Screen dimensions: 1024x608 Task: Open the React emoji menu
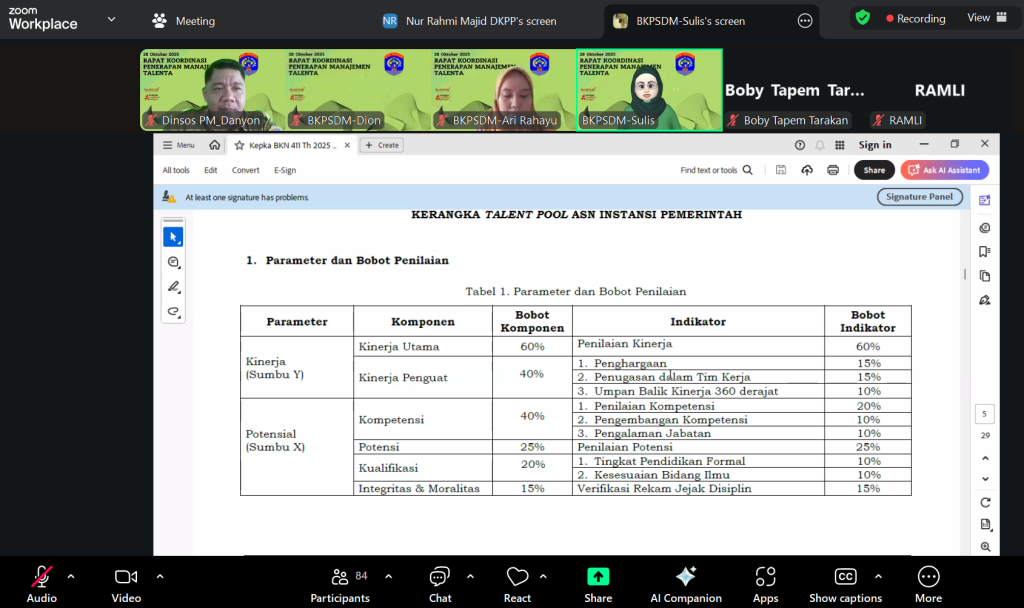(x=517, y=580)
